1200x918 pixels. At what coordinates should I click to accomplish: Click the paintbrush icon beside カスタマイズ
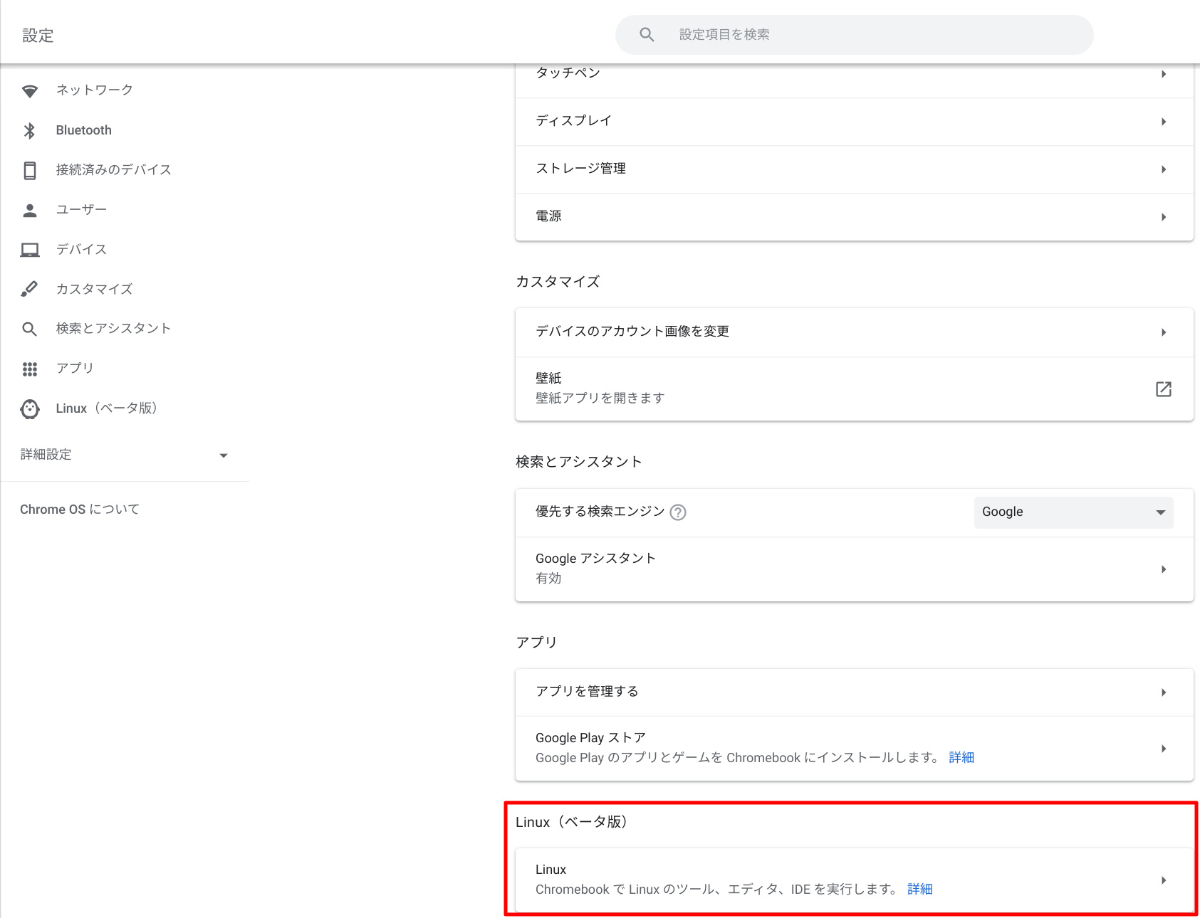tap(30, 289)
